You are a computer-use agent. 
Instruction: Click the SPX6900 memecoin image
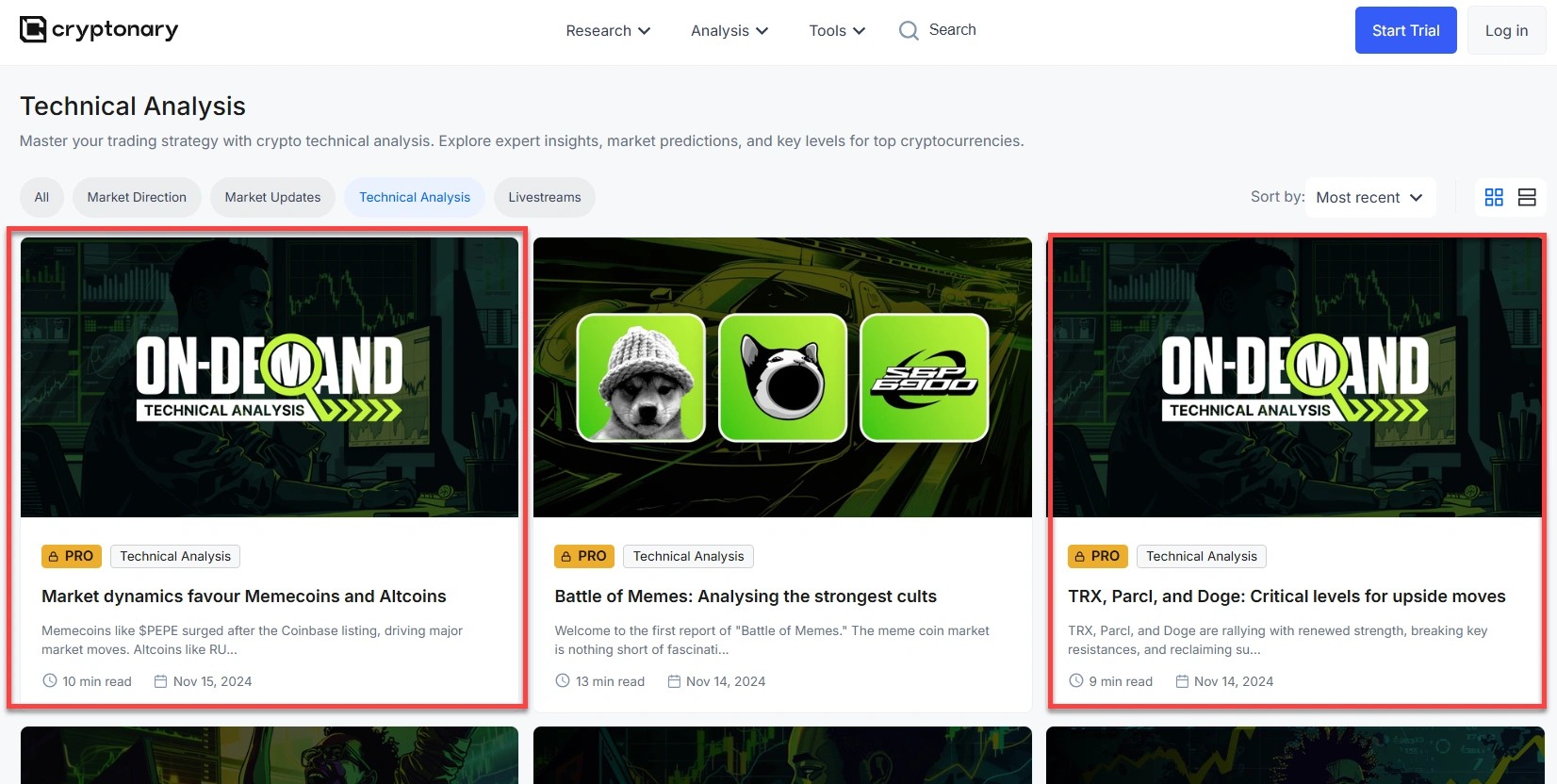pyautogui.click(x=924, y=378)
